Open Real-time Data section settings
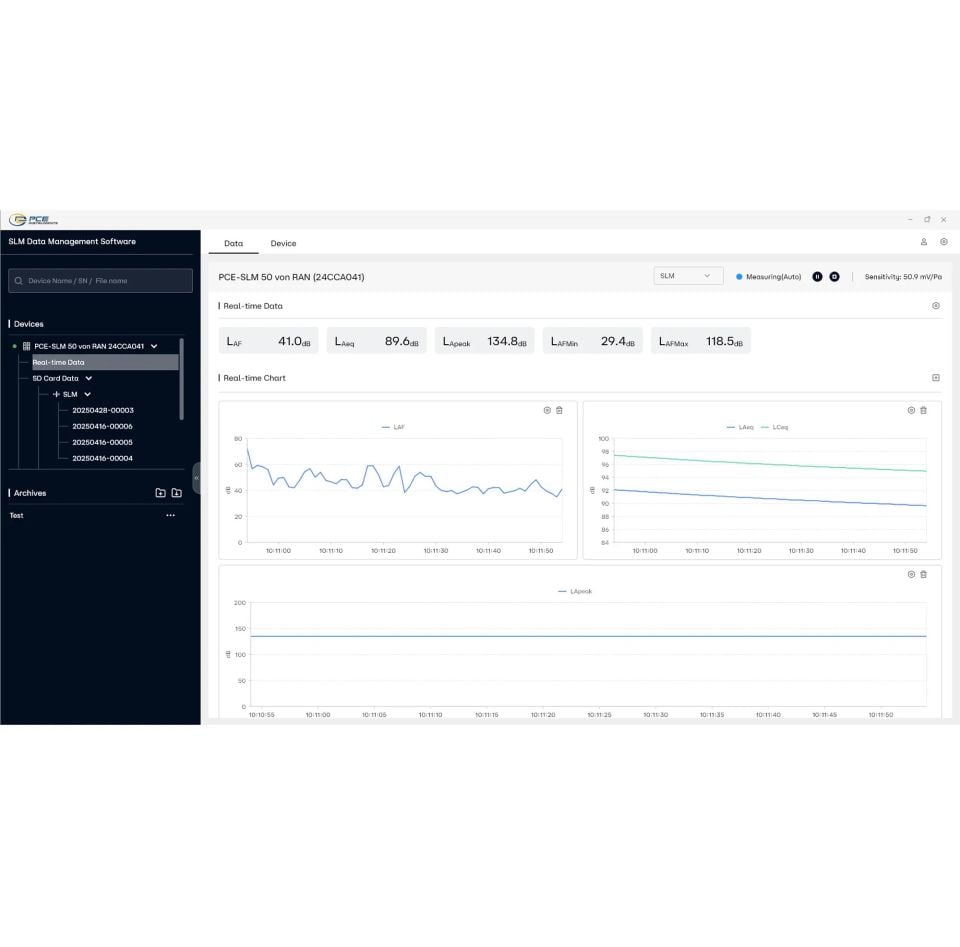This screenshot has height=947, width=960. (x=935, y=306)
